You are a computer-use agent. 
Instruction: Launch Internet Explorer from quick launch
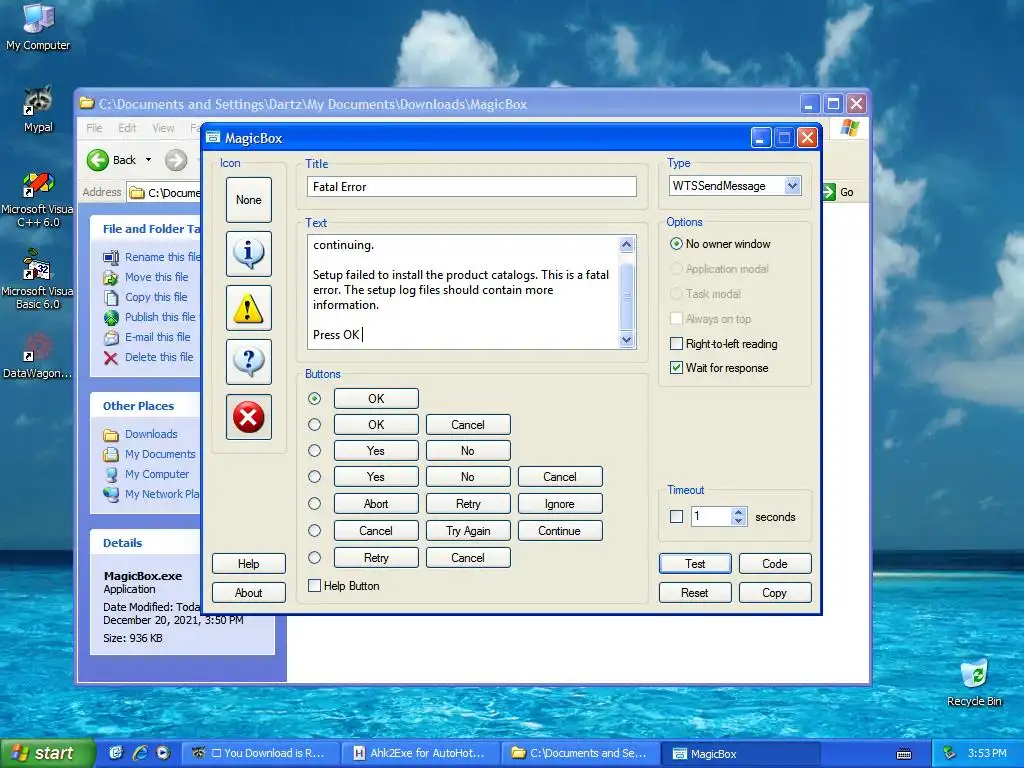click(x=139, y=753)
